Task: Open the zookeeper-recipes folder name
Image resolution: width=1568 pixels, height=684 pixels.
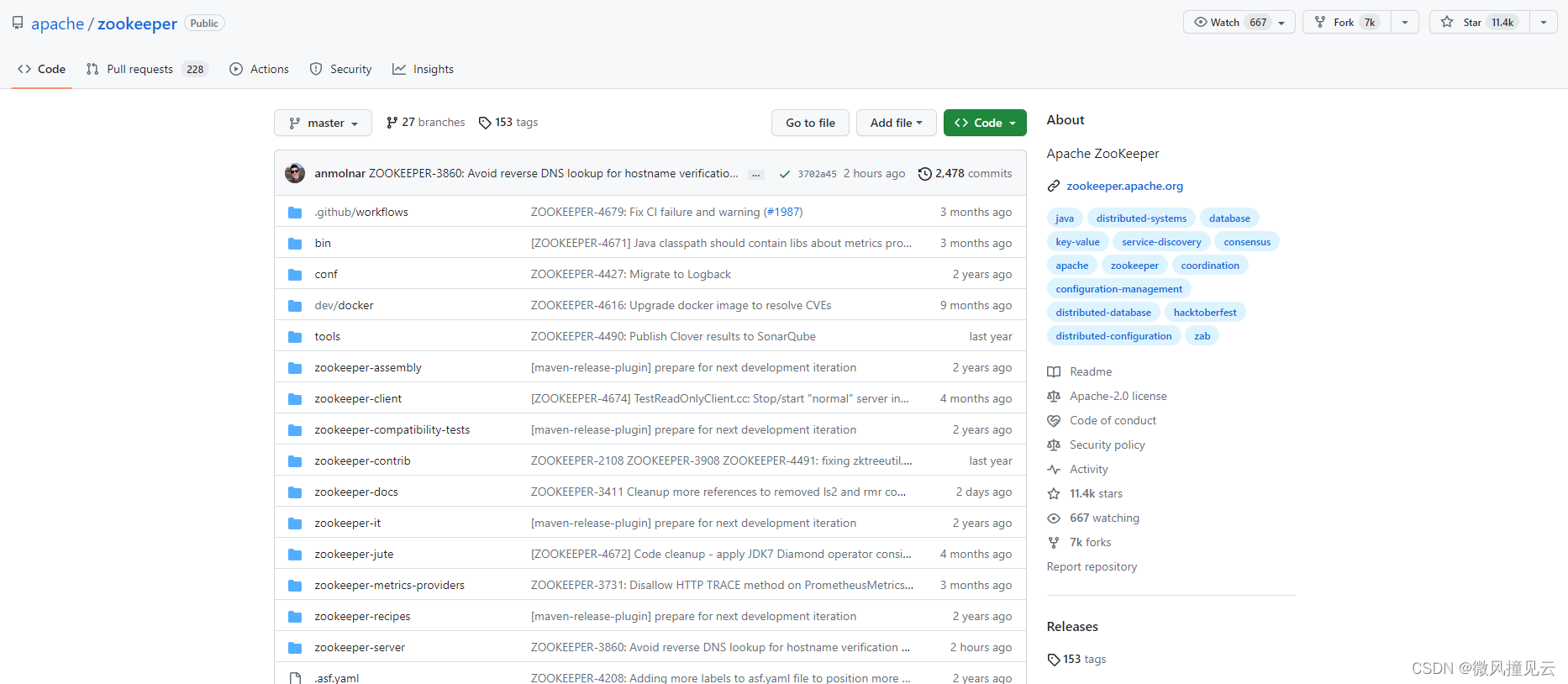Action: click(x=362, y=617)
